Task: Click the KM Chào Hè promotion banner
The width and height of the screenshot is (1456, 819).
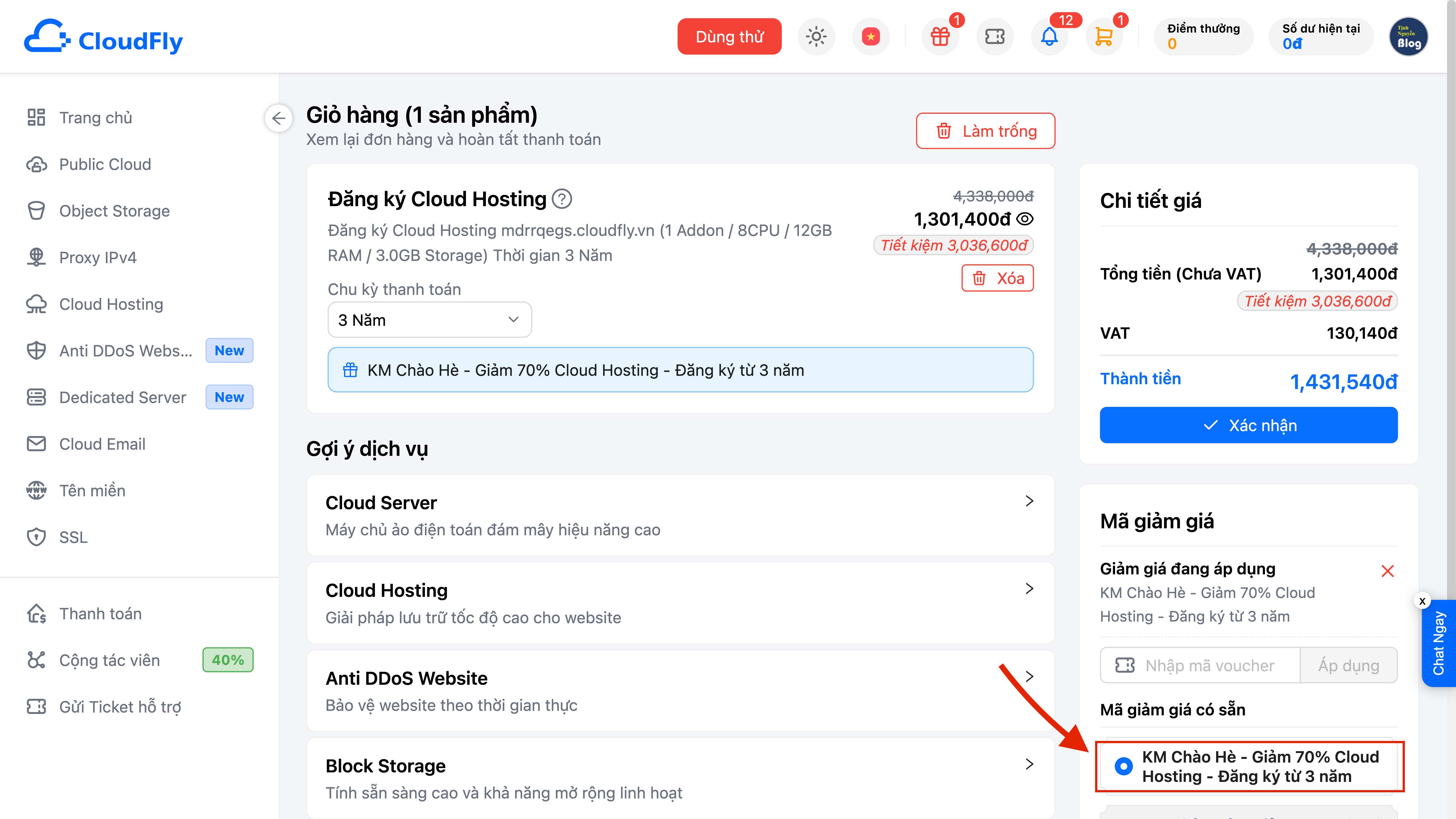Action: coord(681,370)
